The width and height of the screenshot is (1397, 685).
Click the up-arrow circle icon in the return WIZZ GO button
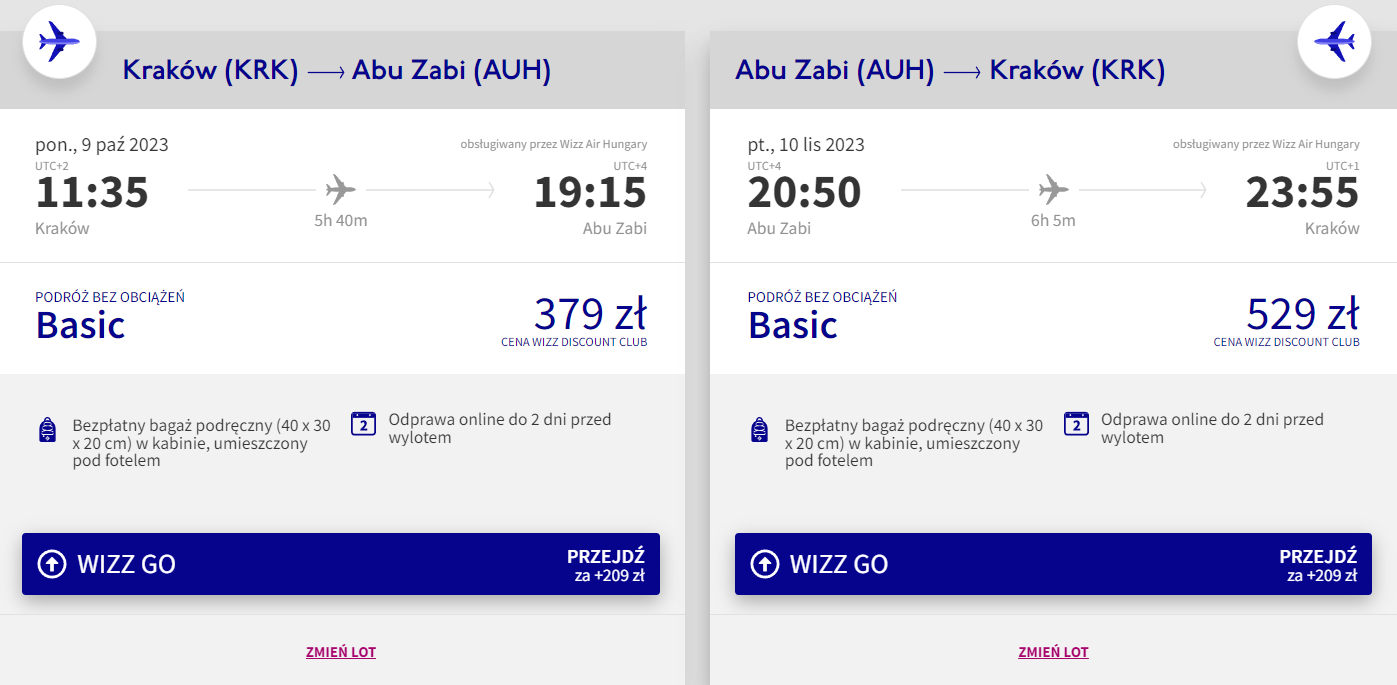[764, 564]
